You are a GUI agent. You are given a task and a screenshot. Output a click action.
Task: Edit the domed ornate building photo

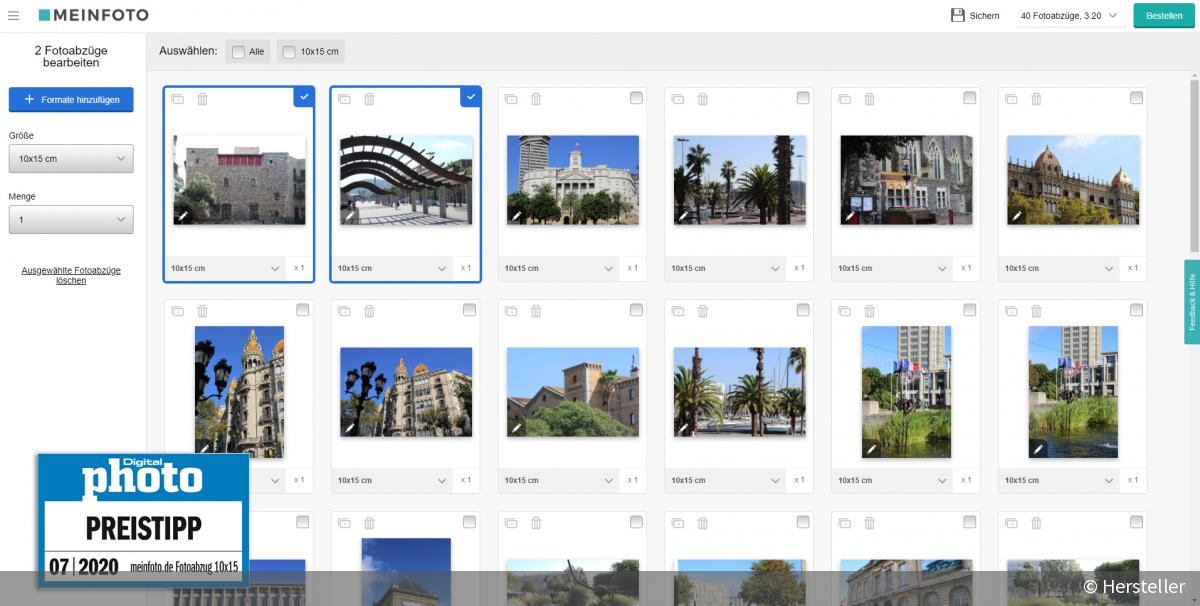tap(1018, 215)
